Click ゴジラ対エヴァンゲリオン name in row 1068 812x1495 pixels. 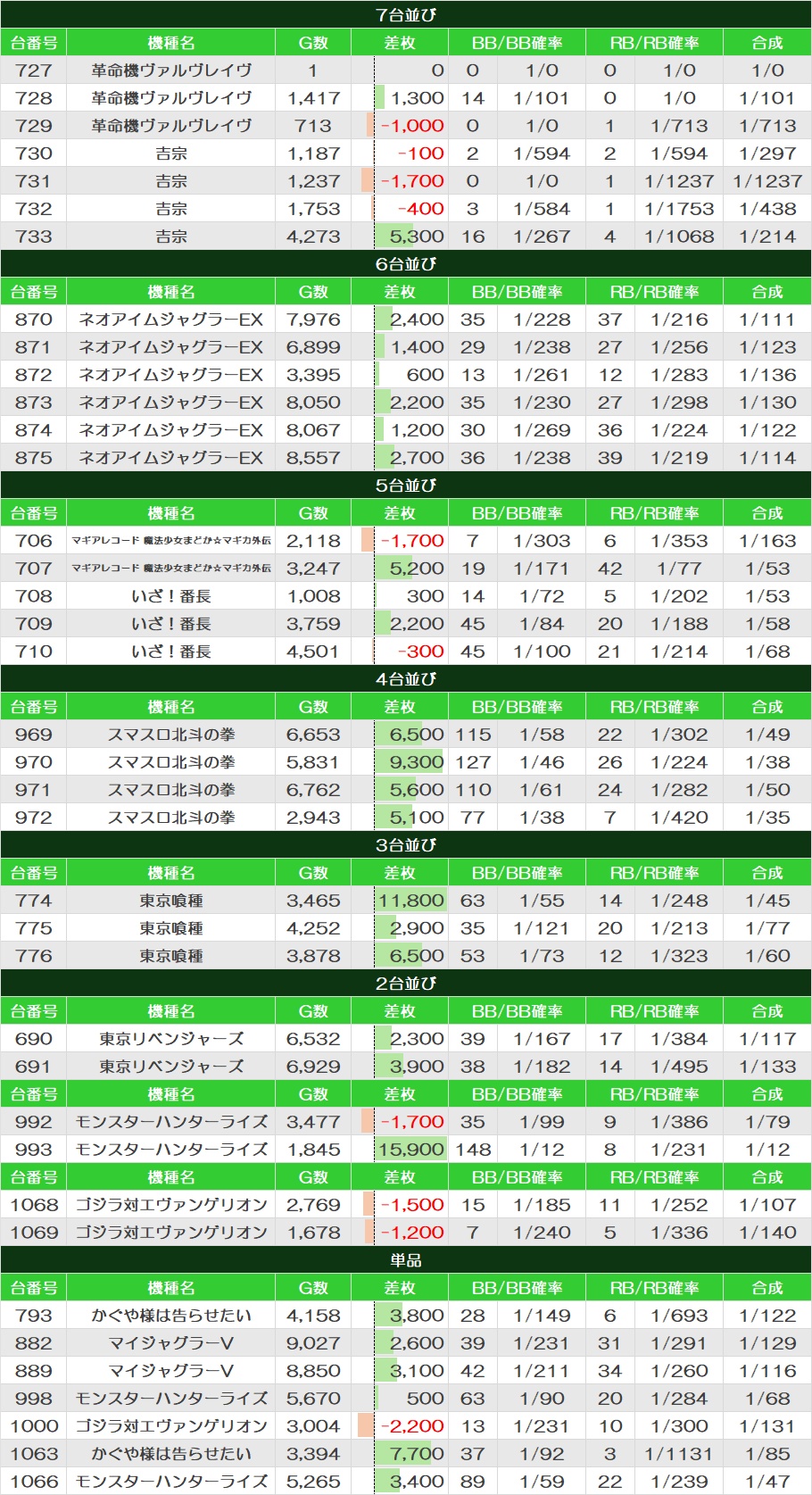(171, 1204)
